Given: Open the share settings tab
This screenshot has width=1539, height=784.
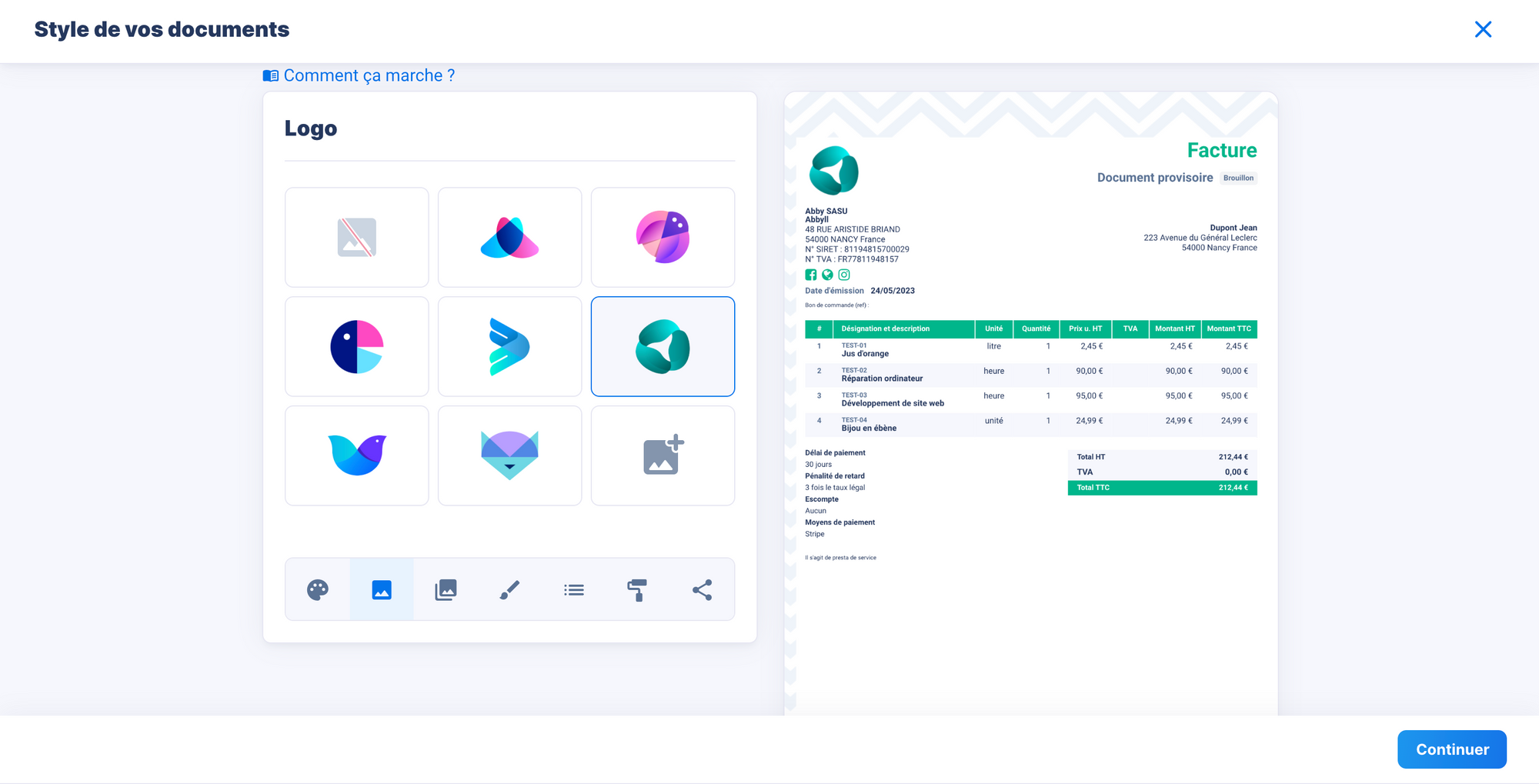Looking at the screenshot, I should coord(702,590).
